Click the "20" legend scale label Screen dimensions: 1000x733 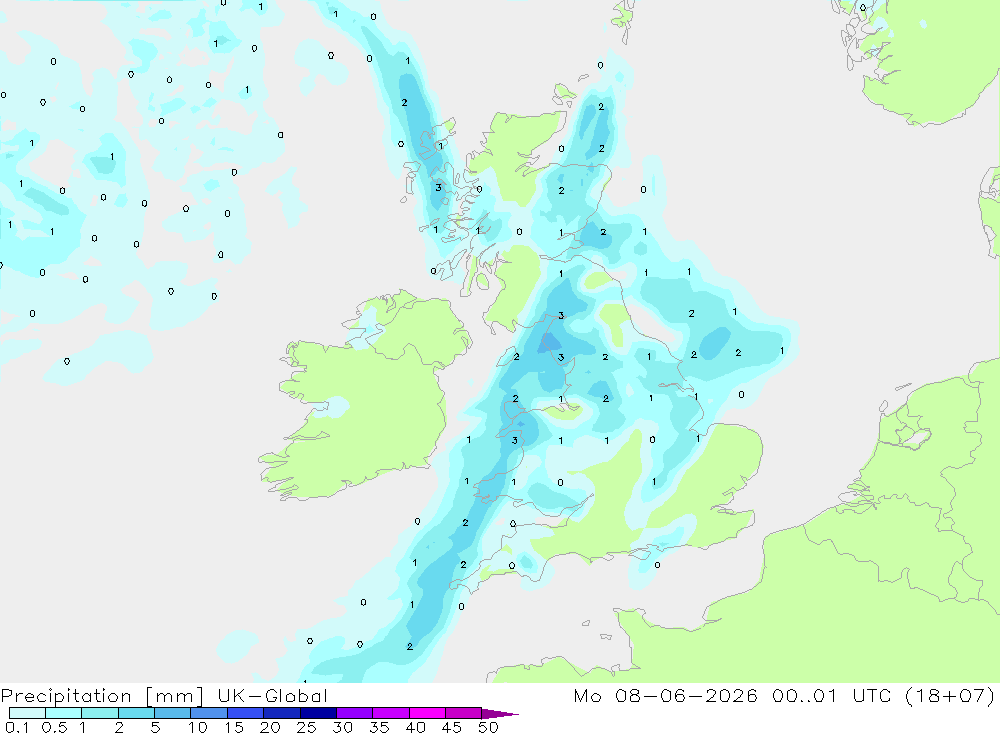(270, 727)
